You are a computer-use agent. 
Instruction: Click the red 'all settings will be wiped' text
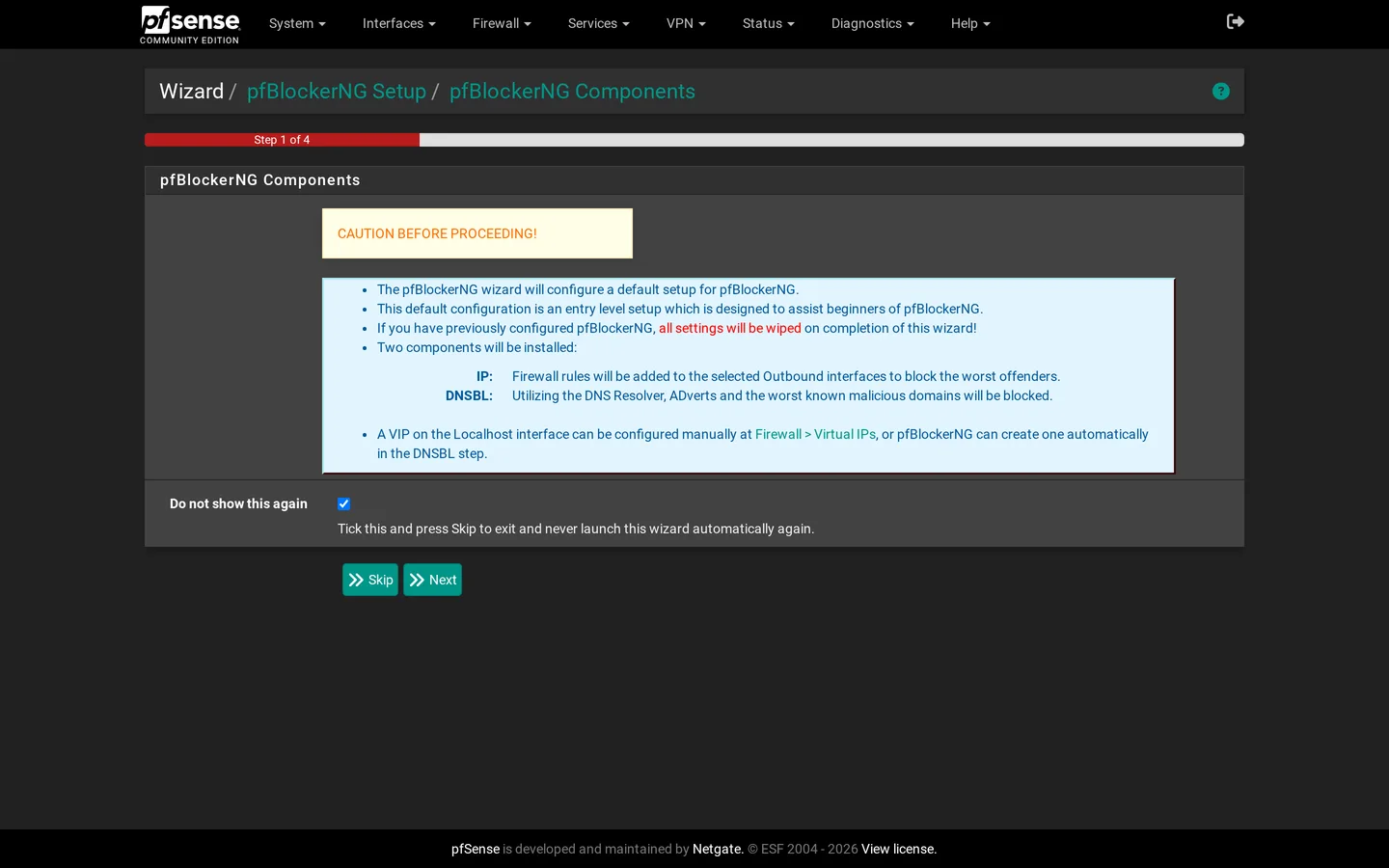point(730,328)
